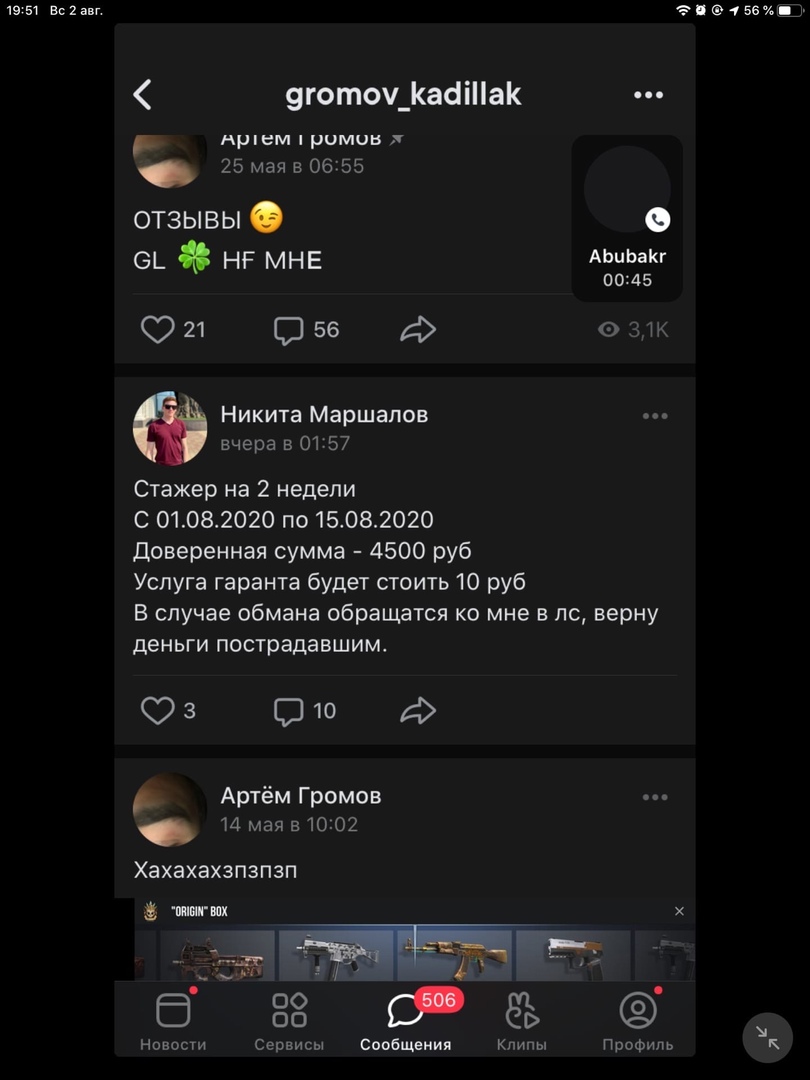Open the 10 comments on Никита Маршалов's post
Viewport: 810px width, 1080px height.
pyautogui.click(x=289, y=711)
